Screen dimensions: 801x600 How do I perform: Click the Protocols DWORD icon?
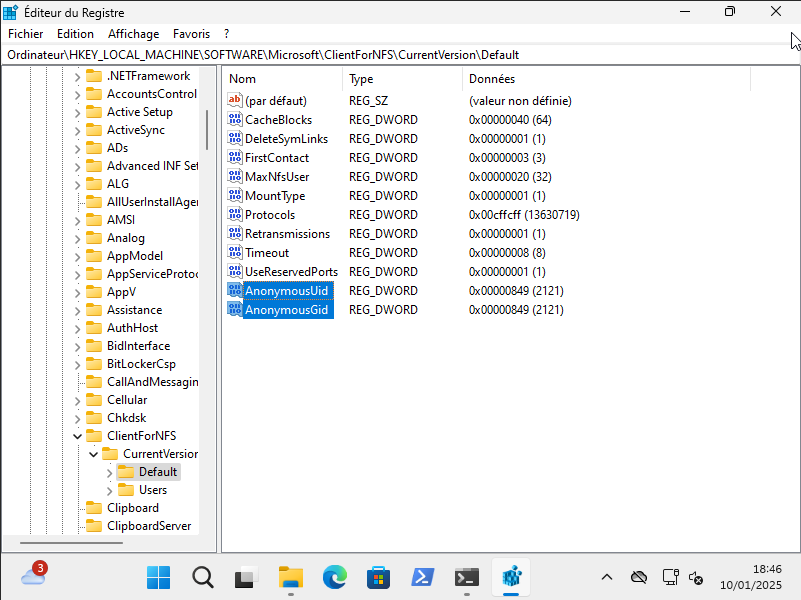tap(235, 214)
